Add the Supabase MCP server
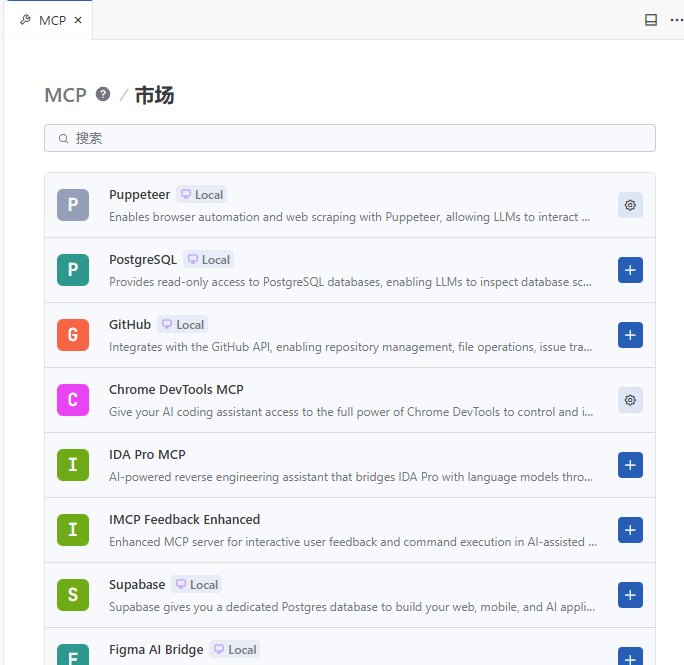Viewport: 684px width, 665px height. click(x=630, y=595)
